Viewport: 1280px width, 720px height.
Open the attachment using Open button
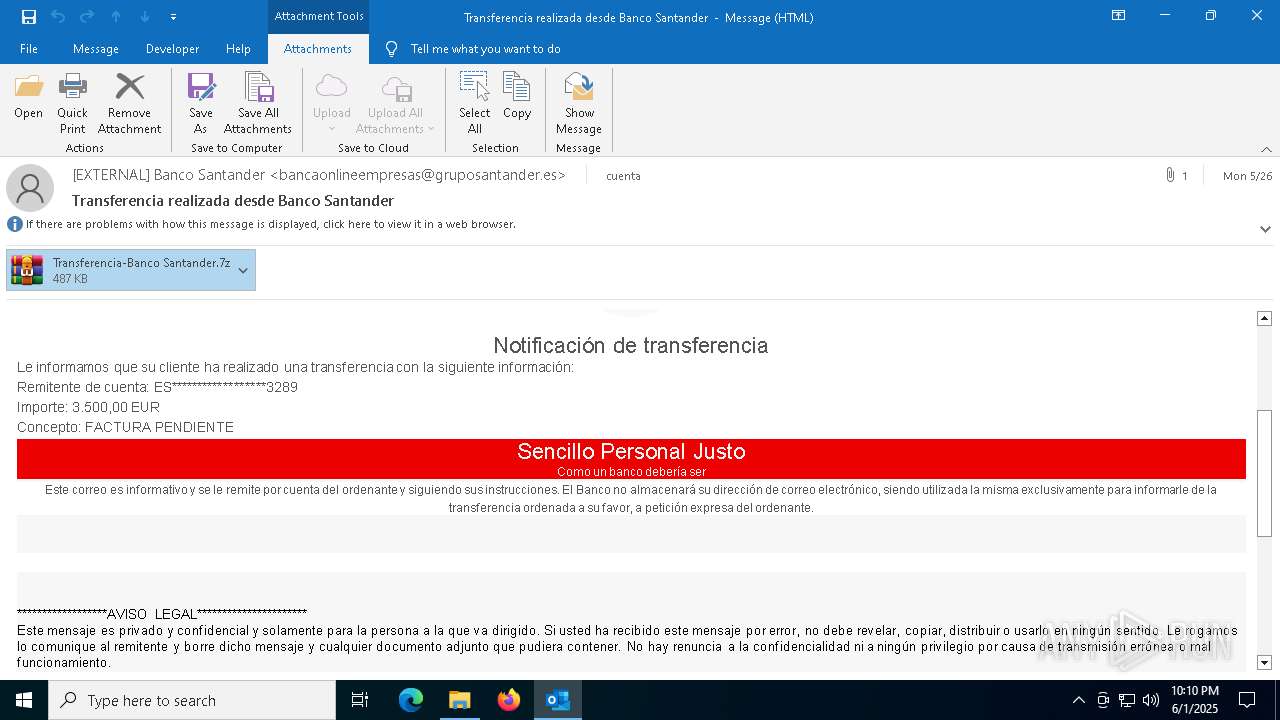point(28,98)
